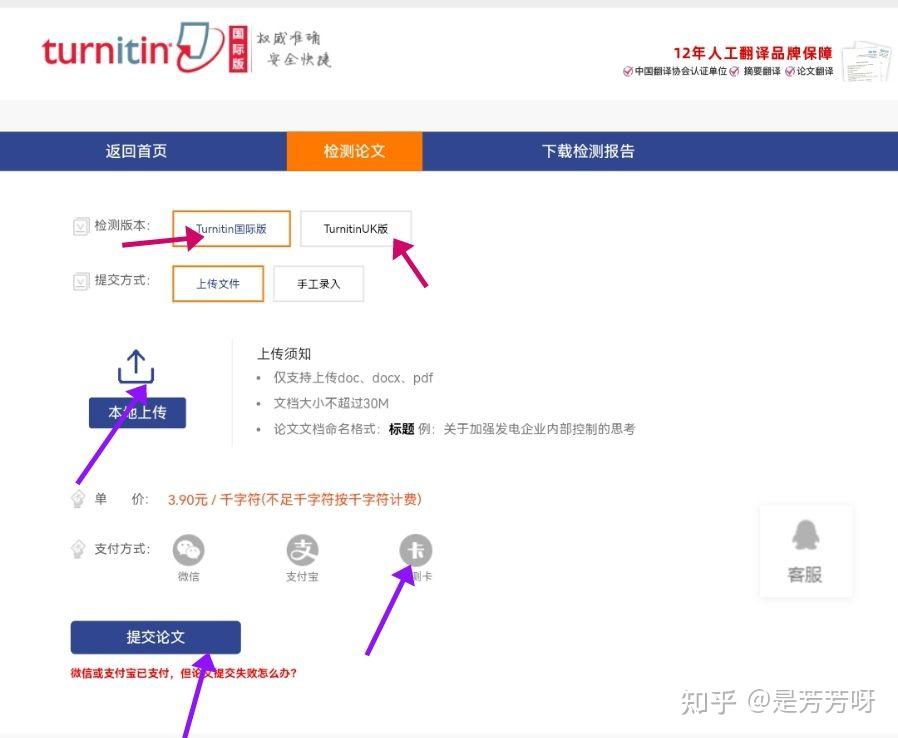Select the TurnitinUK版 version option
The width and height of the screenshot is (898, 738).
356,228
